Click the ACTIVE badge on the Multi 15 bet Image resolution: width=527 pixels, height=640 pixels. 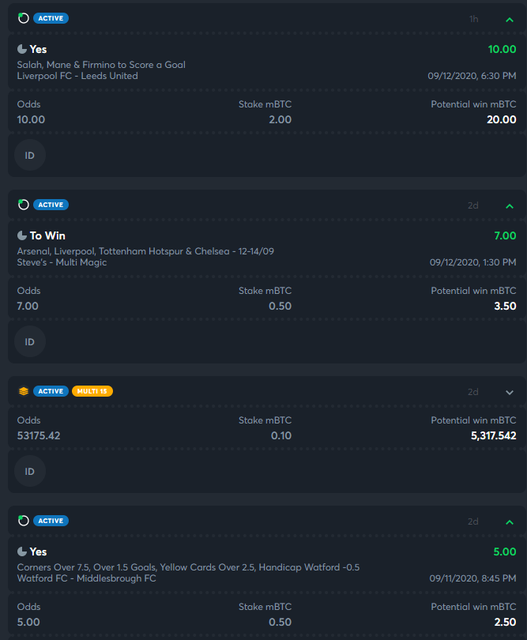pyautogui.click(x=51, y=391)
